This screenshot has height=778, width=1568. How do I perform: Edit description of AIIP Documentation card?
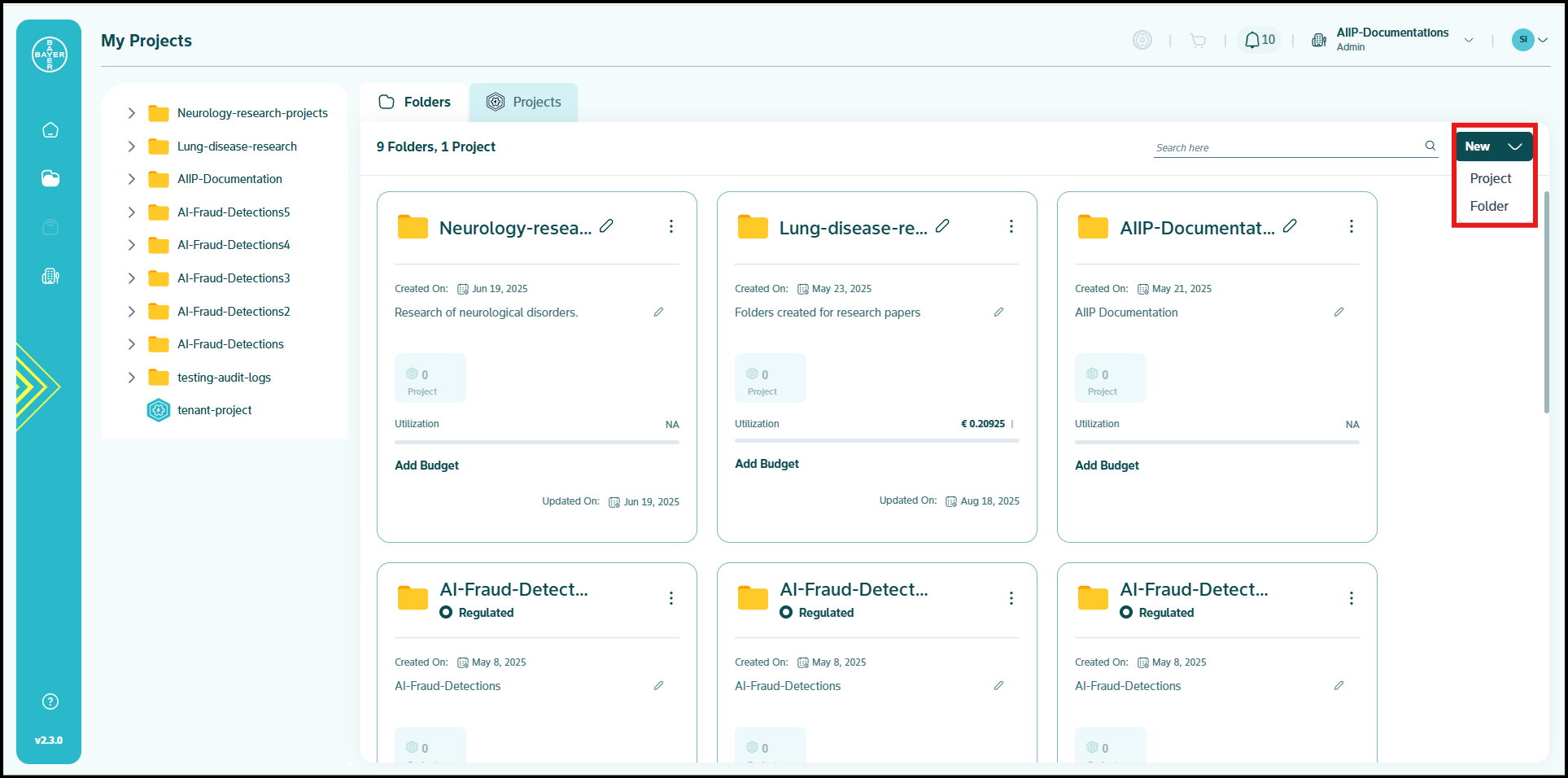[1339, 312]
